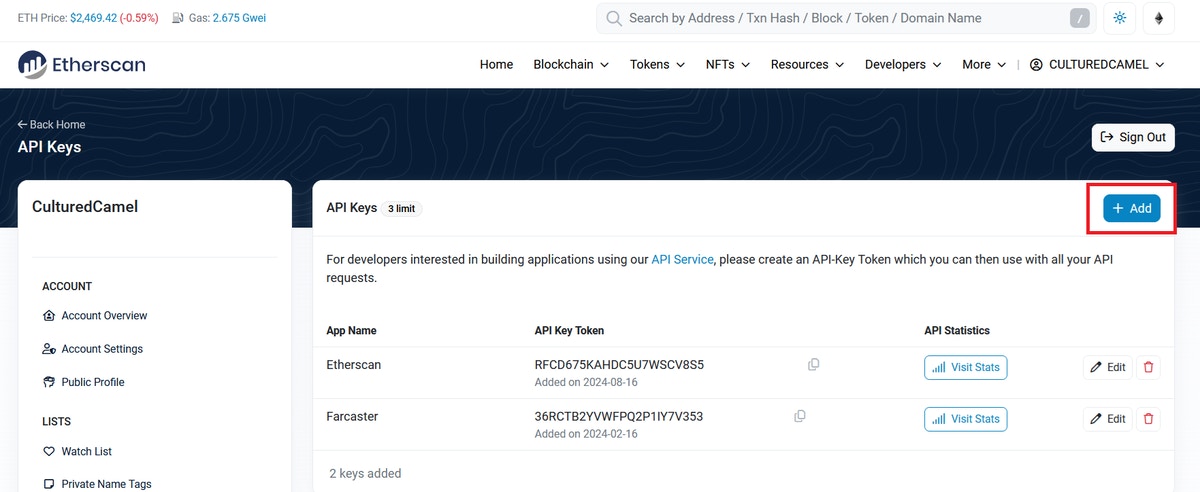Click the '3 limit' badge

[403, 208]
